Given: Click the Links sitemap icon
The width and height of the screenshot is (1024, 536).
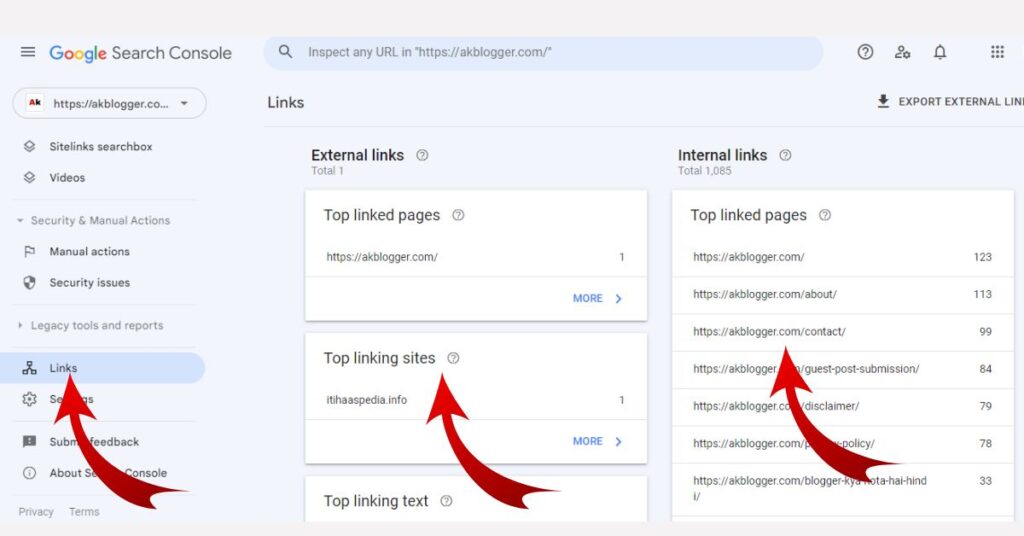Looking at the screenshot, I should click(x=29, y=368).
